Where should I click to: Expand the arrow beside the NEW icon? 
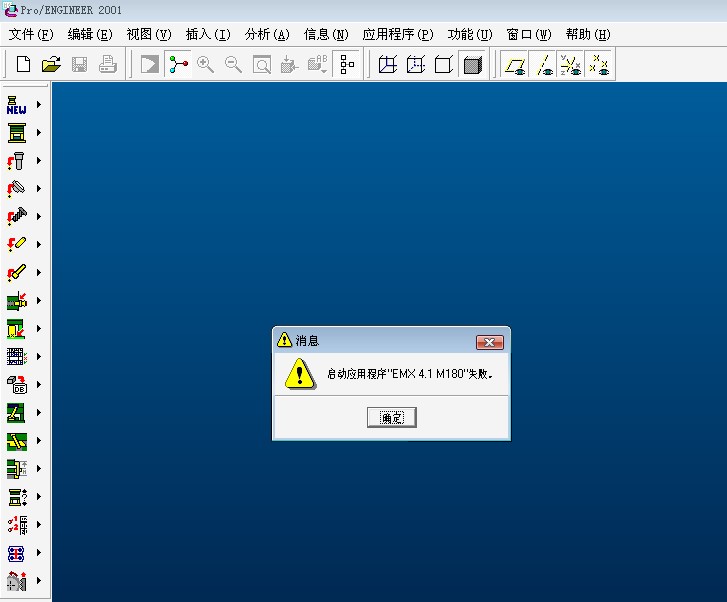[x=39, y=105]
